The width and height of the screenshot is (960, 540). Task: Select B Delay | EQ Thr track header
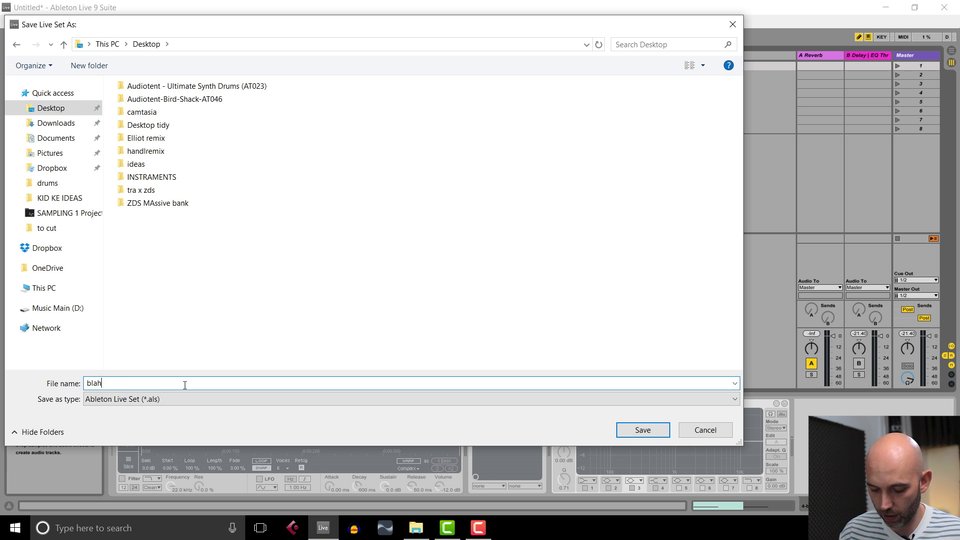click(x=868, y=55)
